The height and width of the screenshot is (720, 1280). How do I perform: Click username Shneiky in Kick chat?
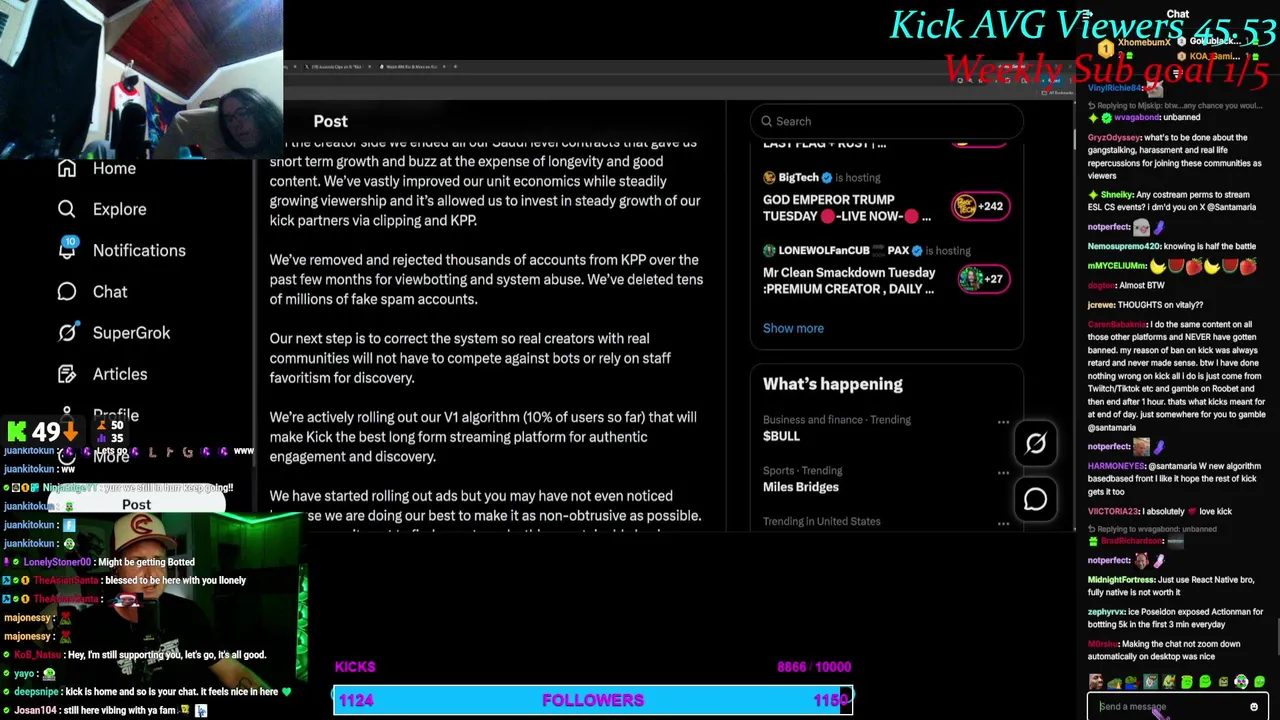(1116, 195)
